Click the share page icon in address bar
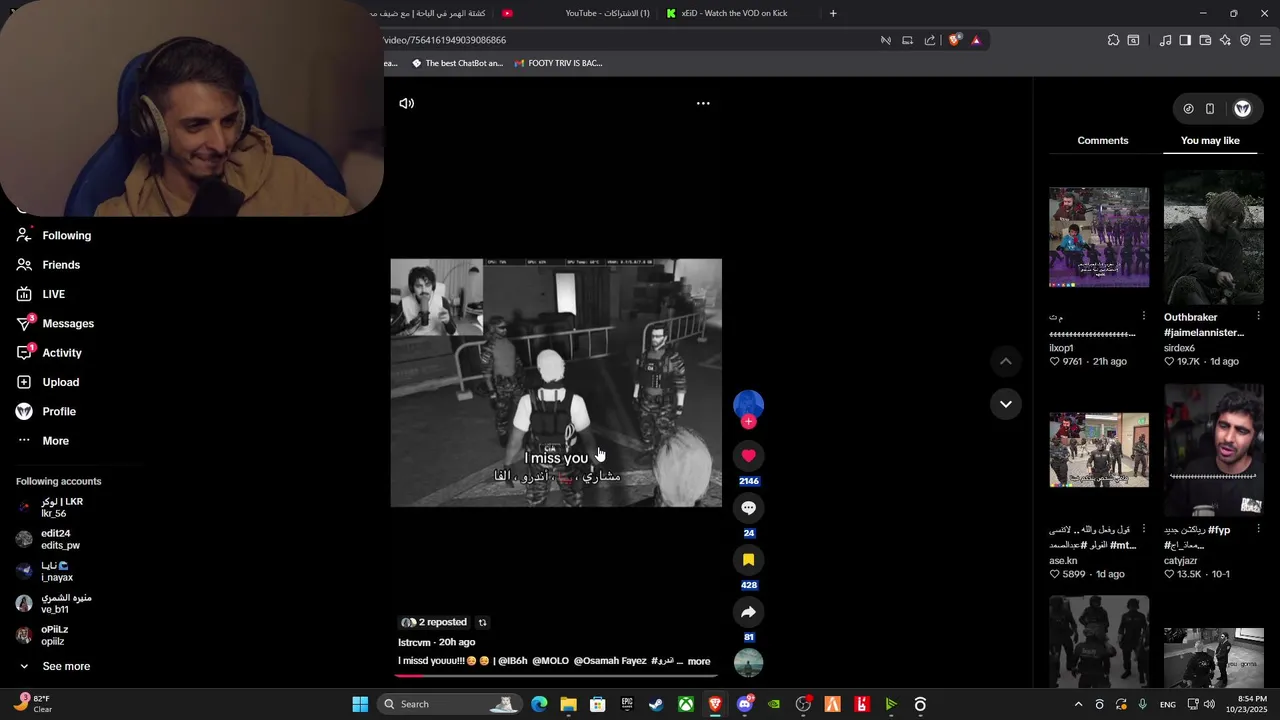The image size is (1280, 720). tap(930, 40)
